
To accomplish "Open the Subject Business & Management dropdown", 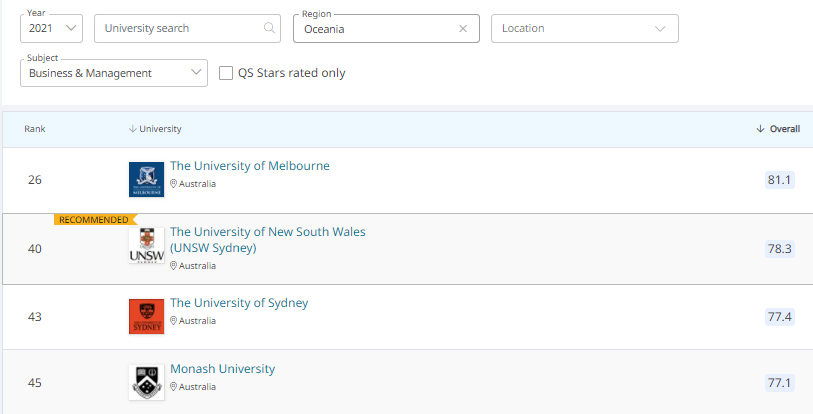I will pyautogui.click(x=113, y=73).
